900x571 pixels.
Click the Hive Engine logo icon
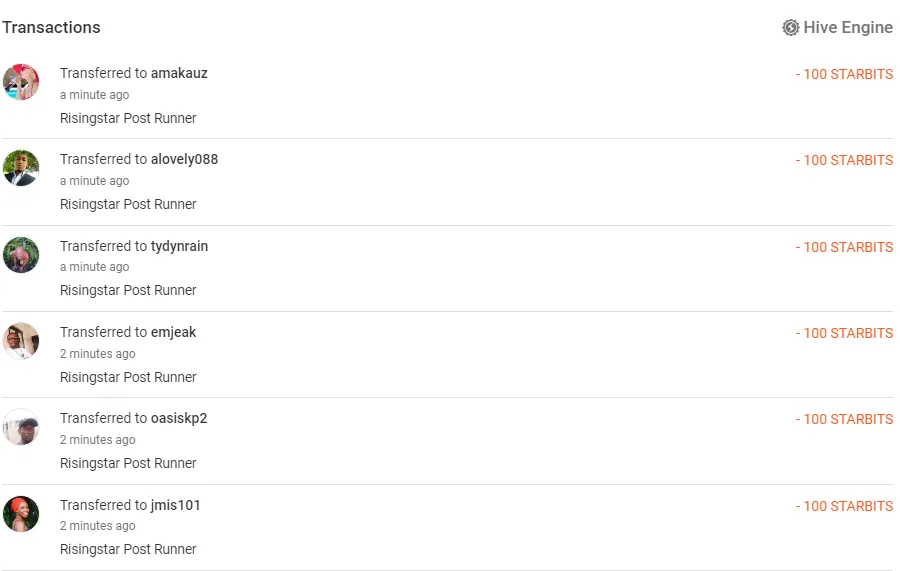click(791, 28)
